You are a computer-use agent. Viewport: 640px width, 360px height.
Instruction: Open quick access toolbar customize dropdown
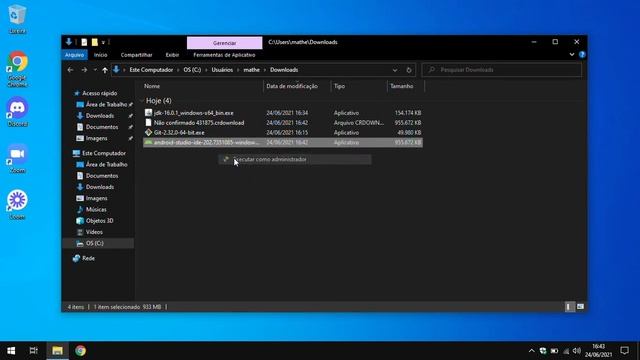coord(104,42)
